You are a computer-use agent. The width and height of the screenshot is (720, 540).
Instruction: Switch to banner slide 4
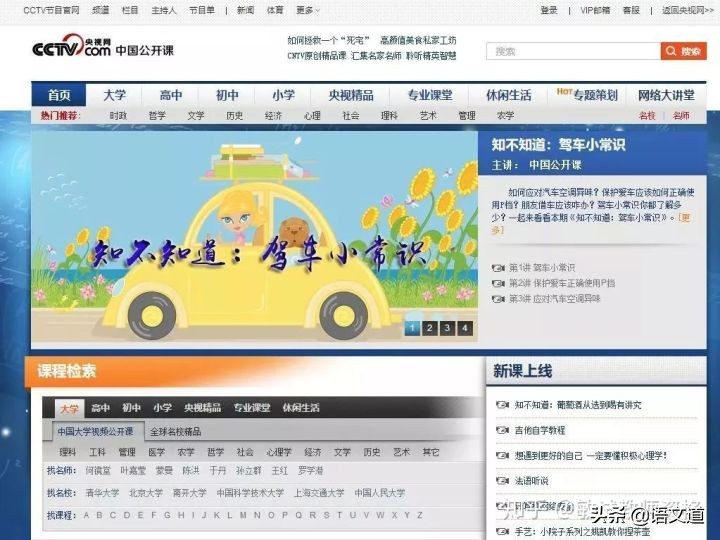[x=465, y=328]
